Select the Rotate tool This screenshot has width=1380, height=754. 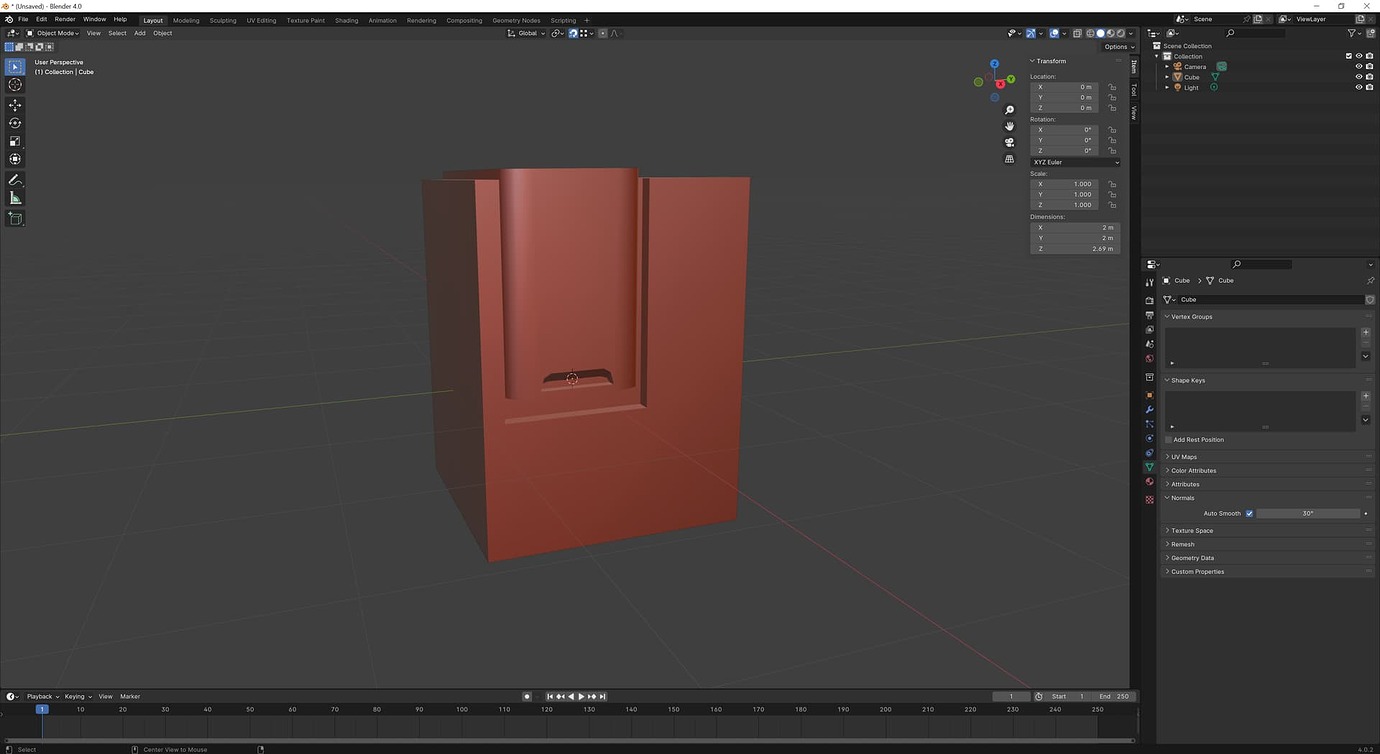(15, 122)
